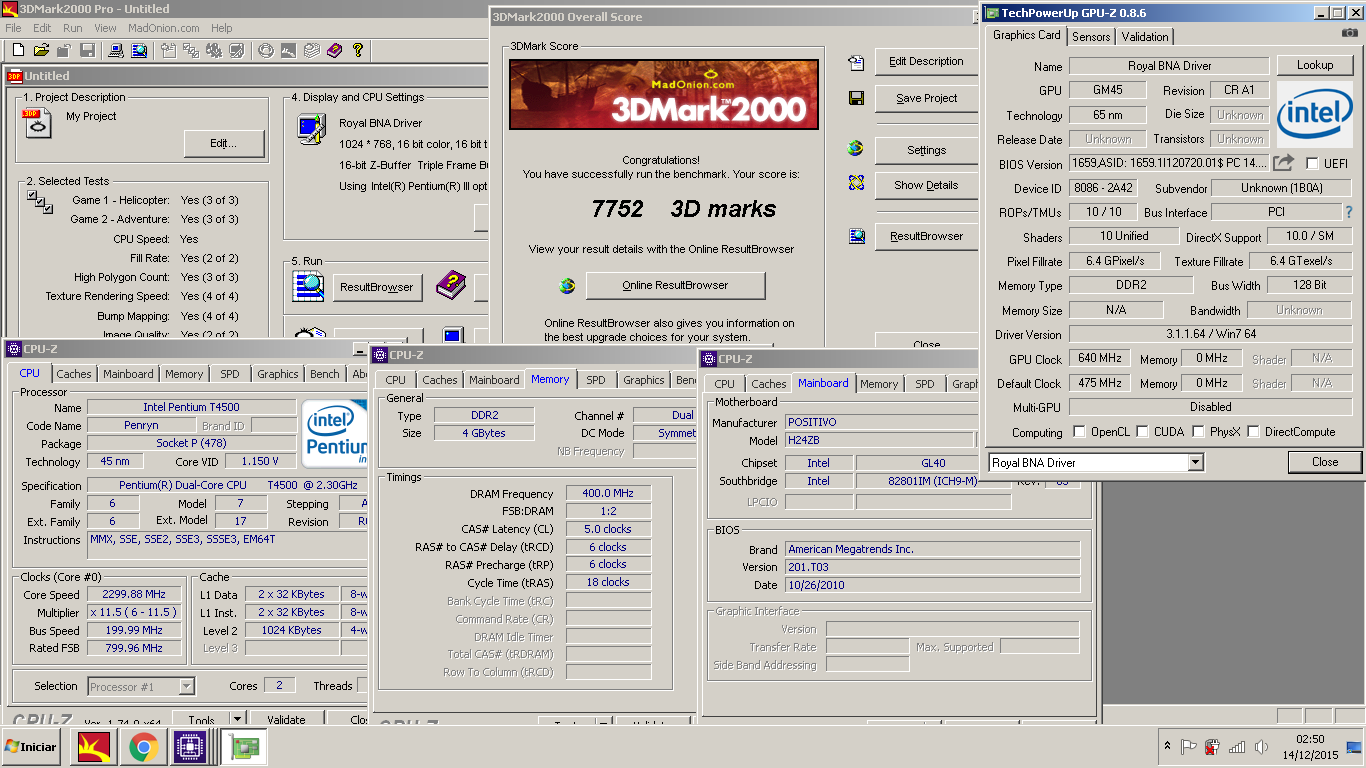Click the Open project folder icon
Image resolution: width=1366 pixels, height=768 pixels.
pos(41,50)
